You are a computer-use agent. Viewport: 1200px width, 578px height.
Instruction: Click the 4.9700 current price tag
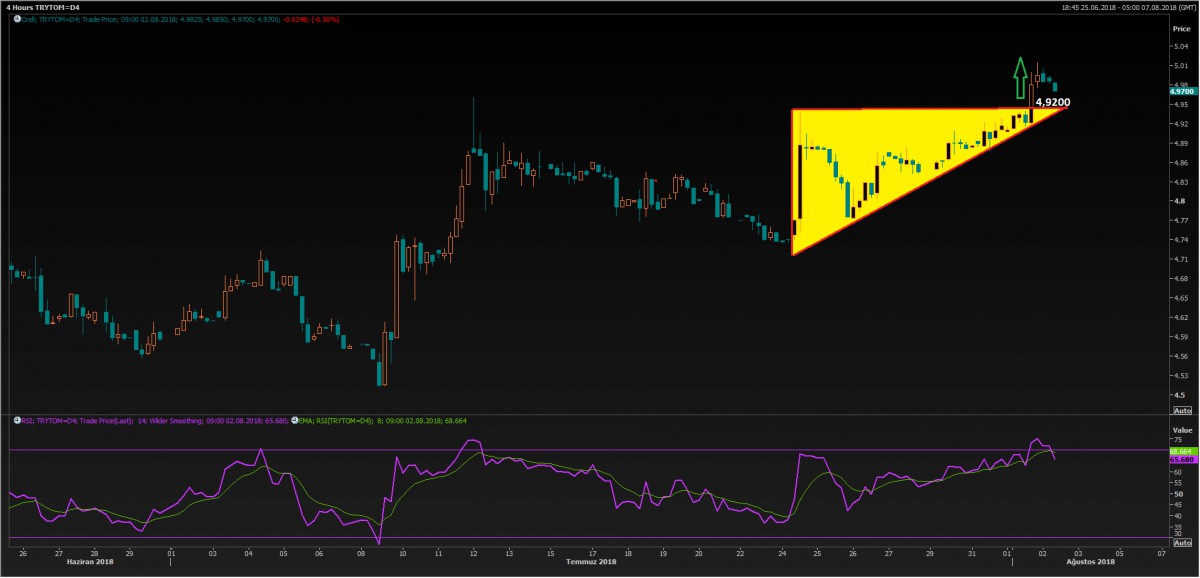pyautogui.click(x=1181, y=91)
